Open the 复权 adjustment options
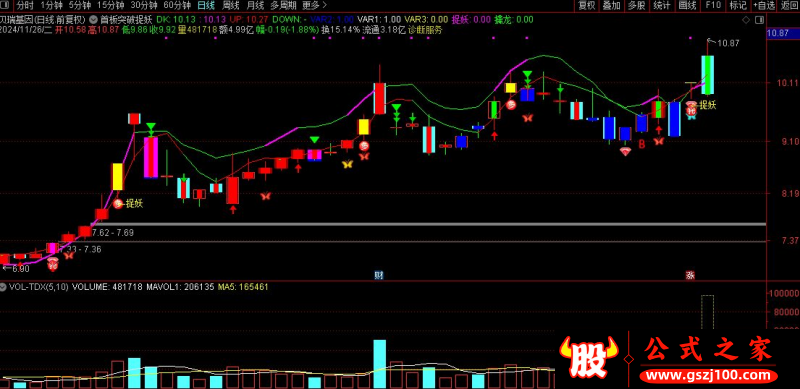800x389 pixels. pos(586,6)
